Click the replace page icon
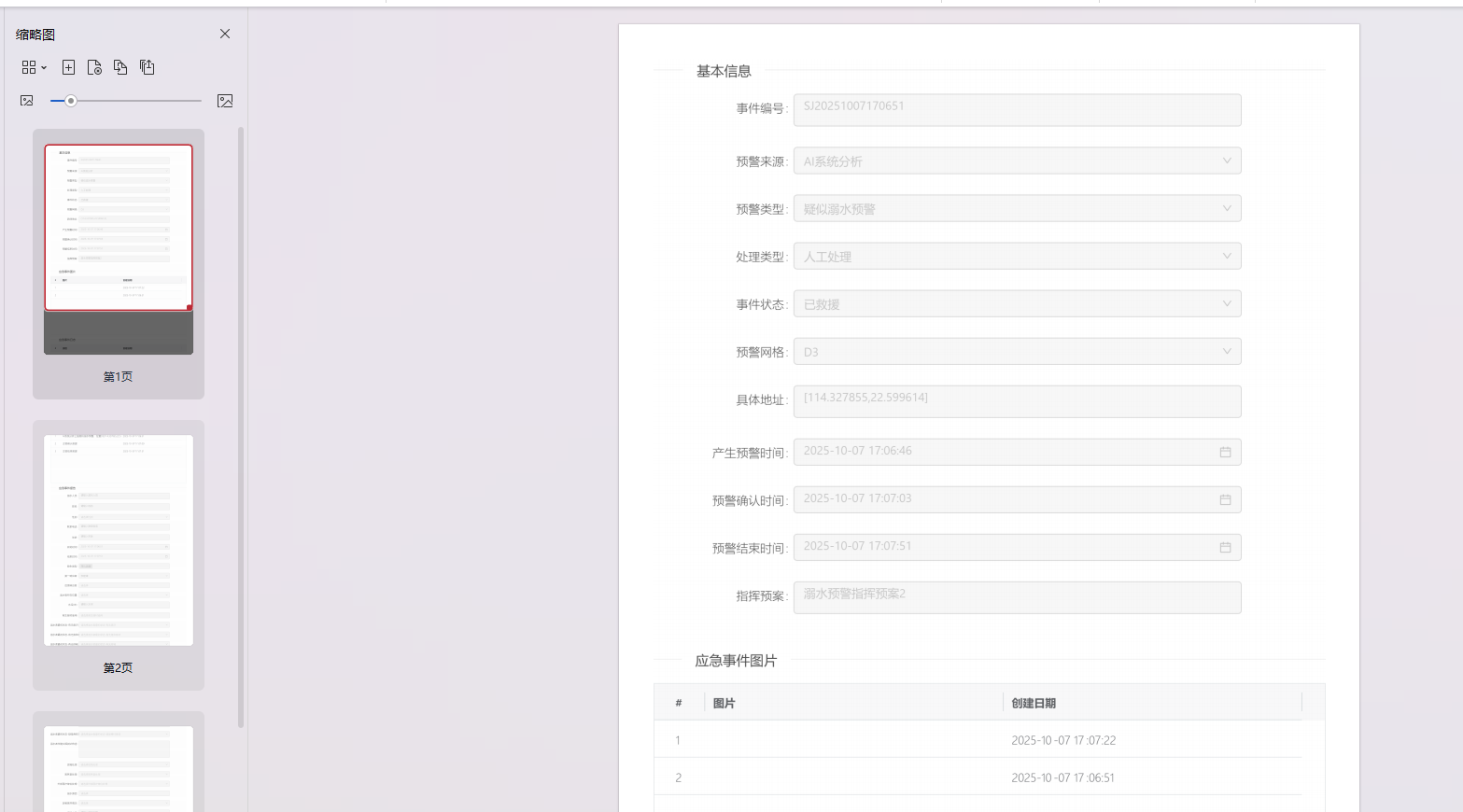Image resolution: width=1463 pixels, height=812 pixels. pos(120,67)
